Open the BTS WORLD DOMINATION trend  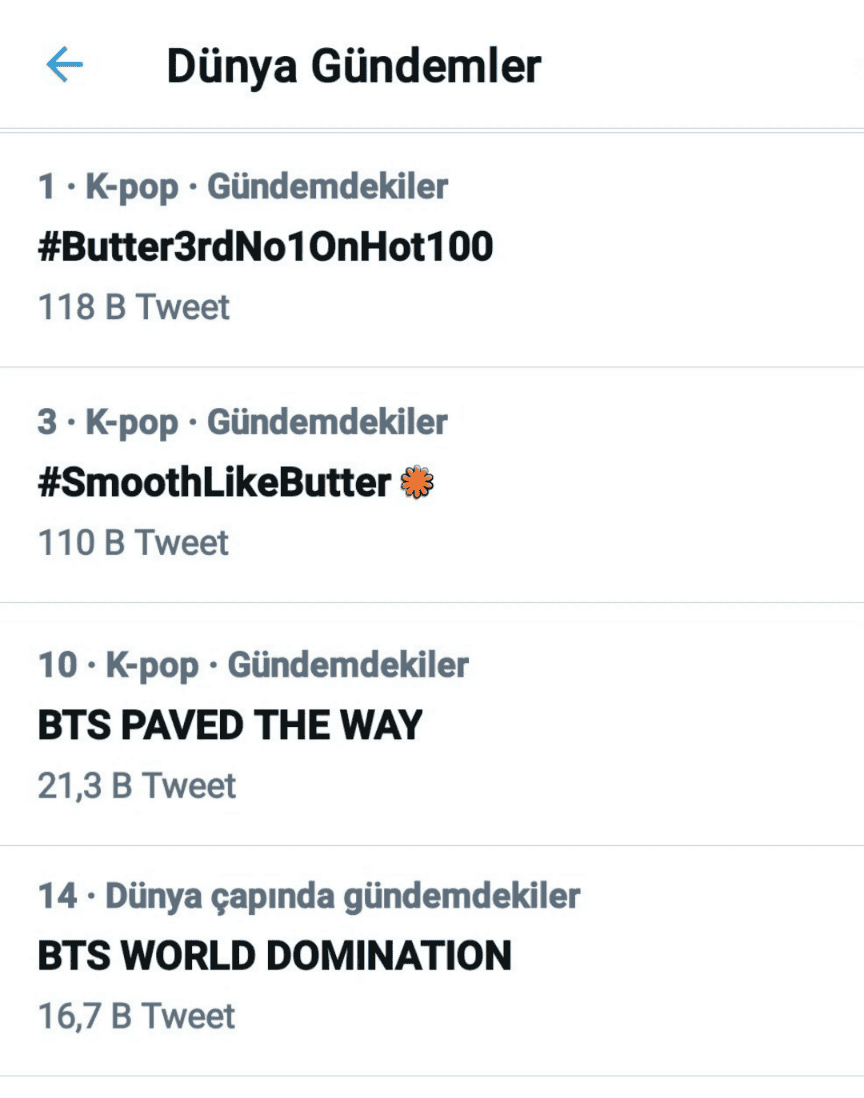[x=274, y=956]
